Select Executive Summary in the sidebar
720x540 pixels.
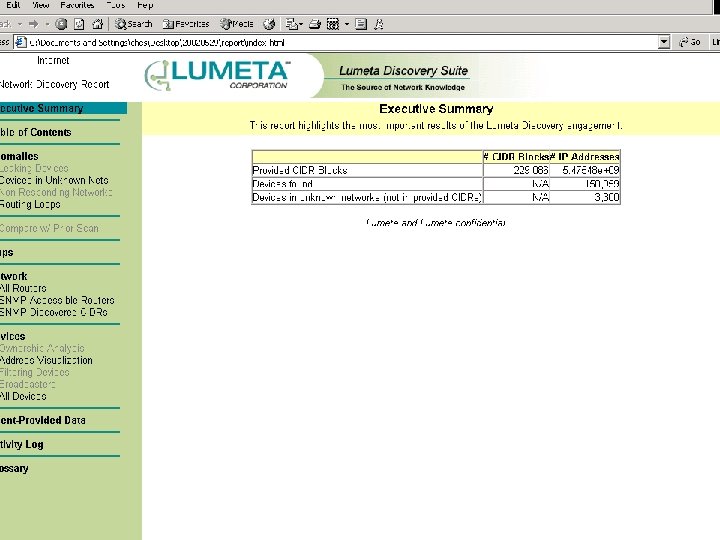(x=63, y=108)
